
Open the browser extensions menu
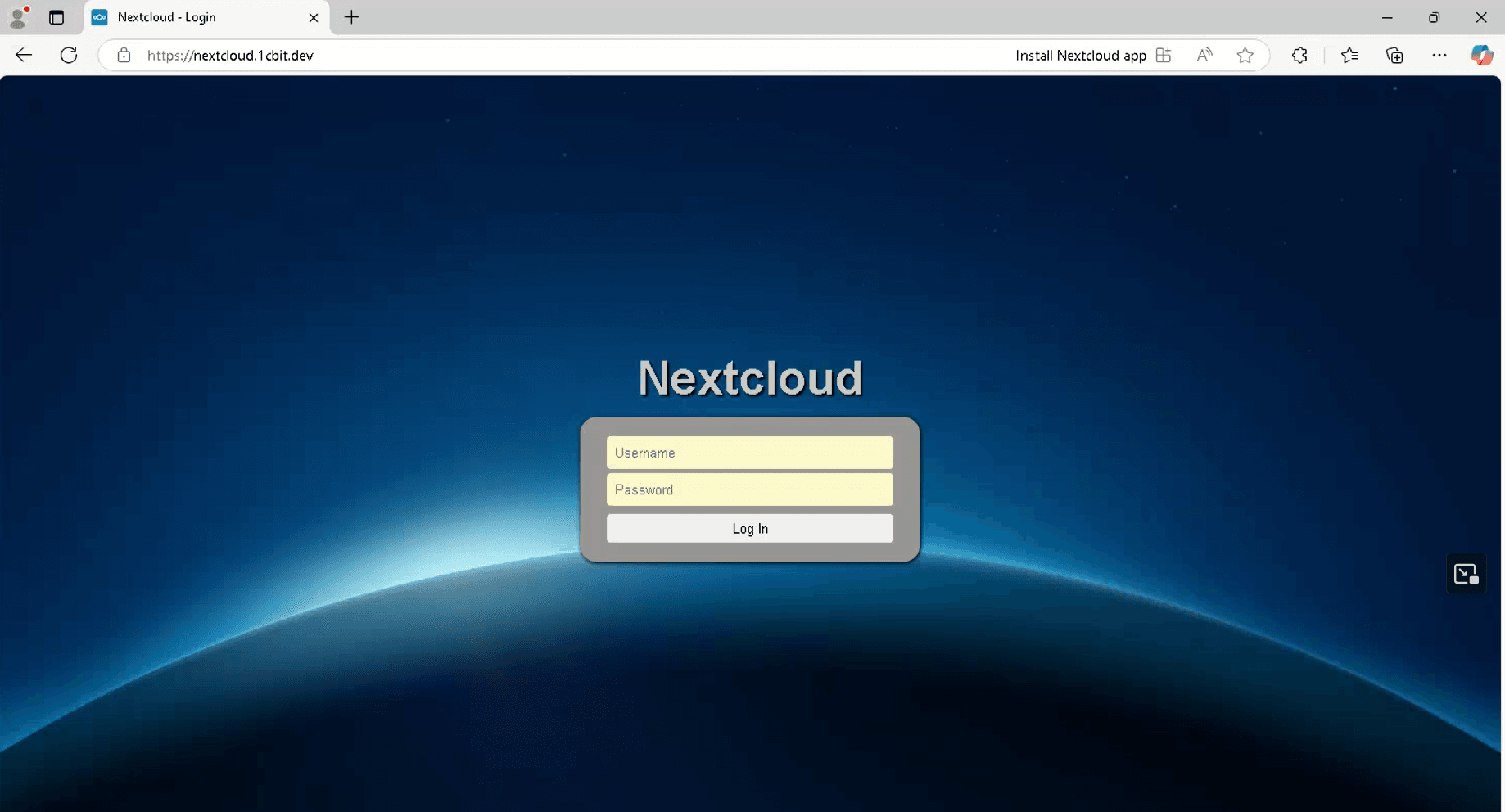coord(1299,55)
